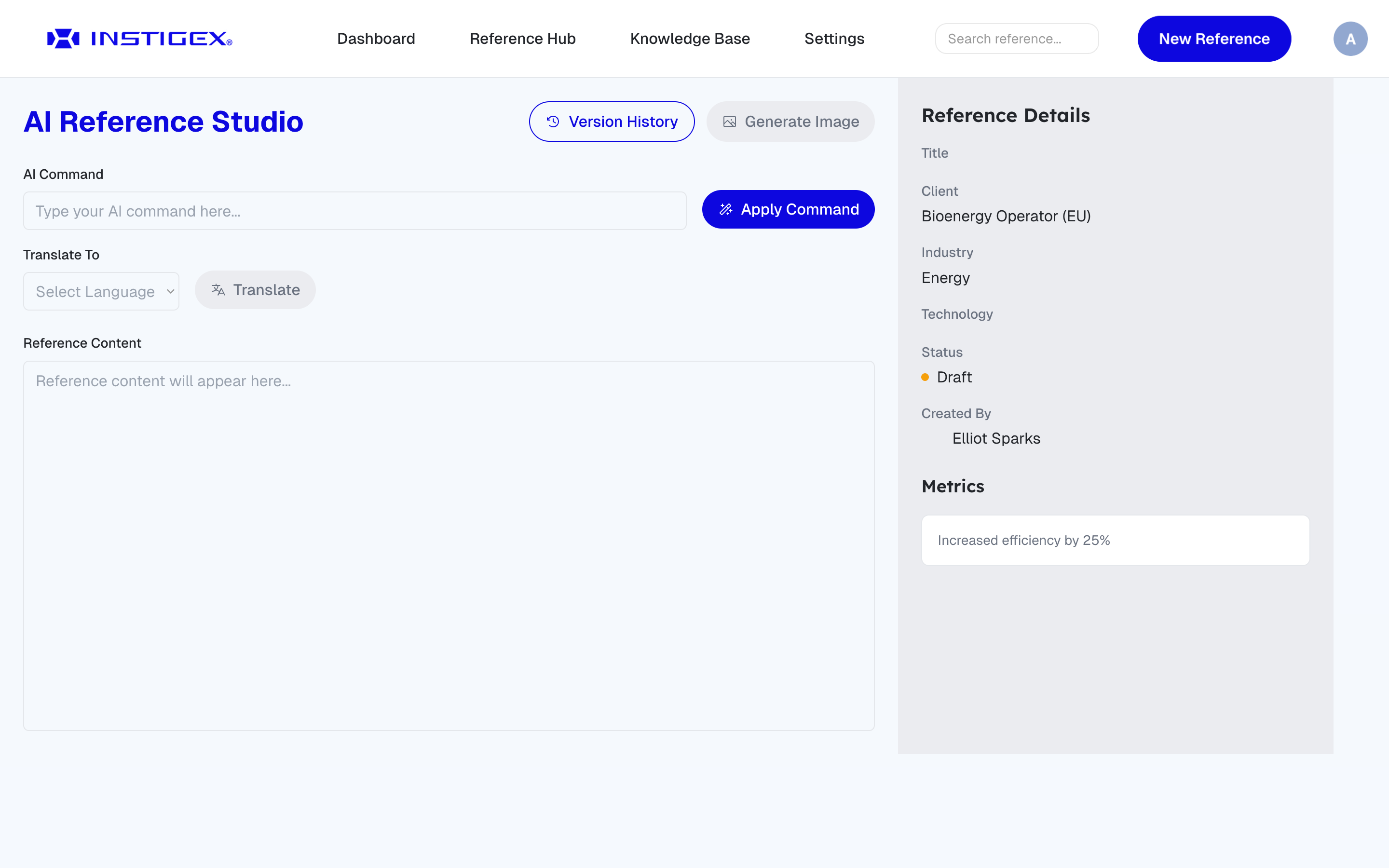Screen dimensions: 1389x868
Task: Click the picture icon in Generate Image
Action: (x=730, y=122)
